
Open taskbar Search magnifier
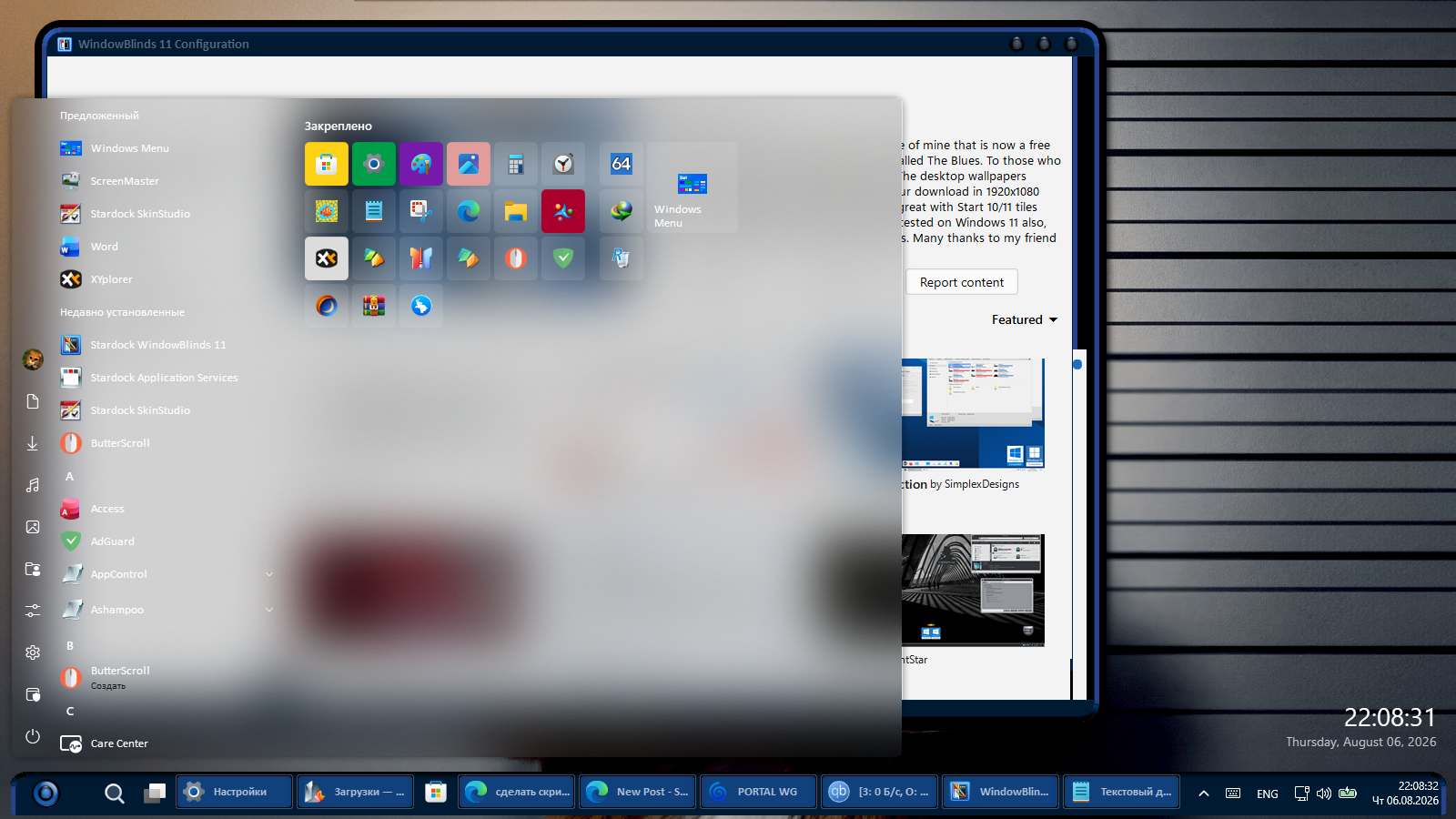pos(115,794)
